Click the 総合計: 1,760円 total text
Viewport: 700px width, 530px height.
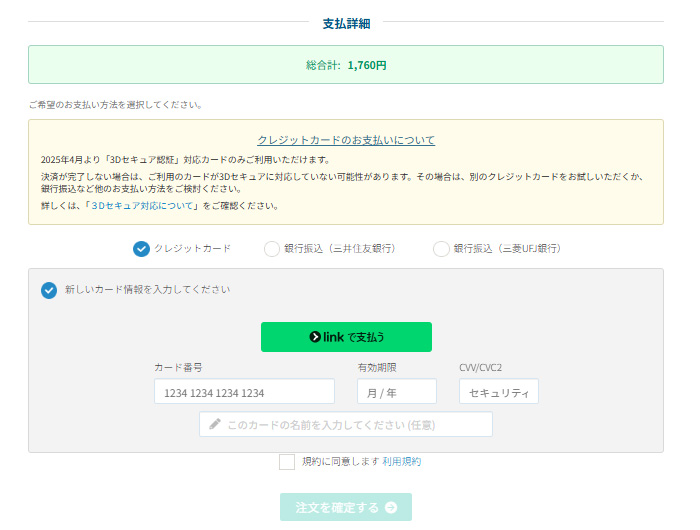[346, 65]
